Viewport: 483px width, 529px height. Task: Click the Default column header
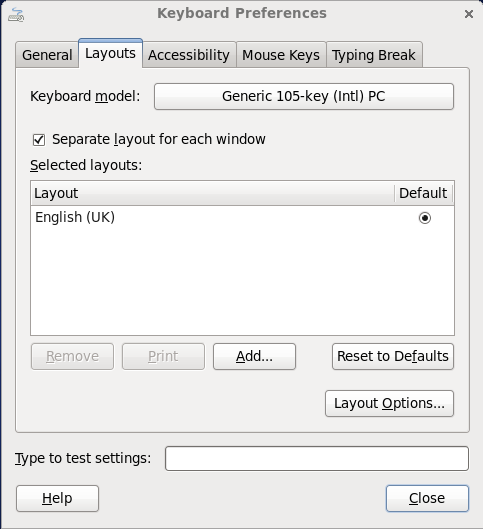point(424,193)
